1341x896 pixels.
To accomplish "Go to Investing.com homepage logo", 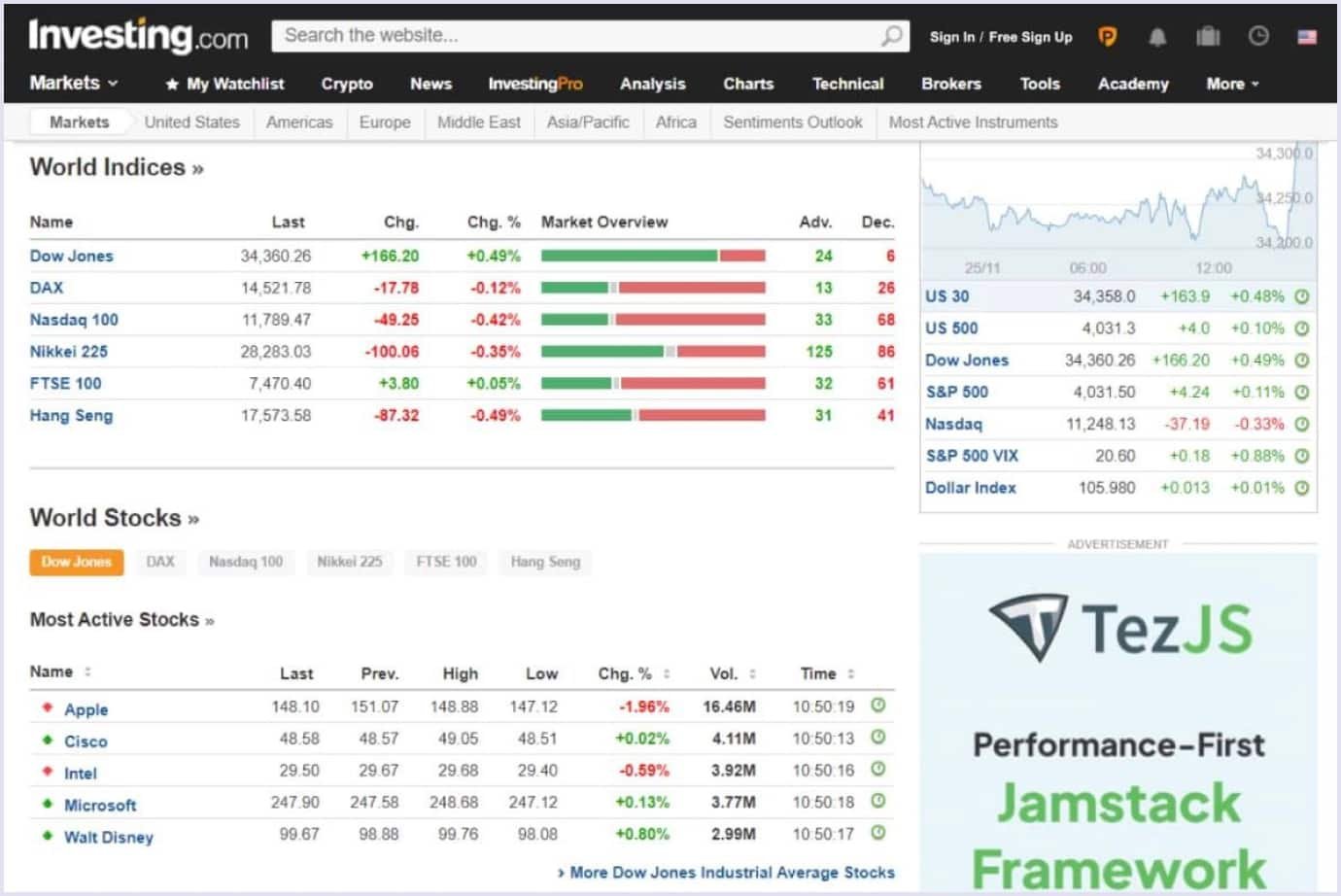I will click(138, 36).
